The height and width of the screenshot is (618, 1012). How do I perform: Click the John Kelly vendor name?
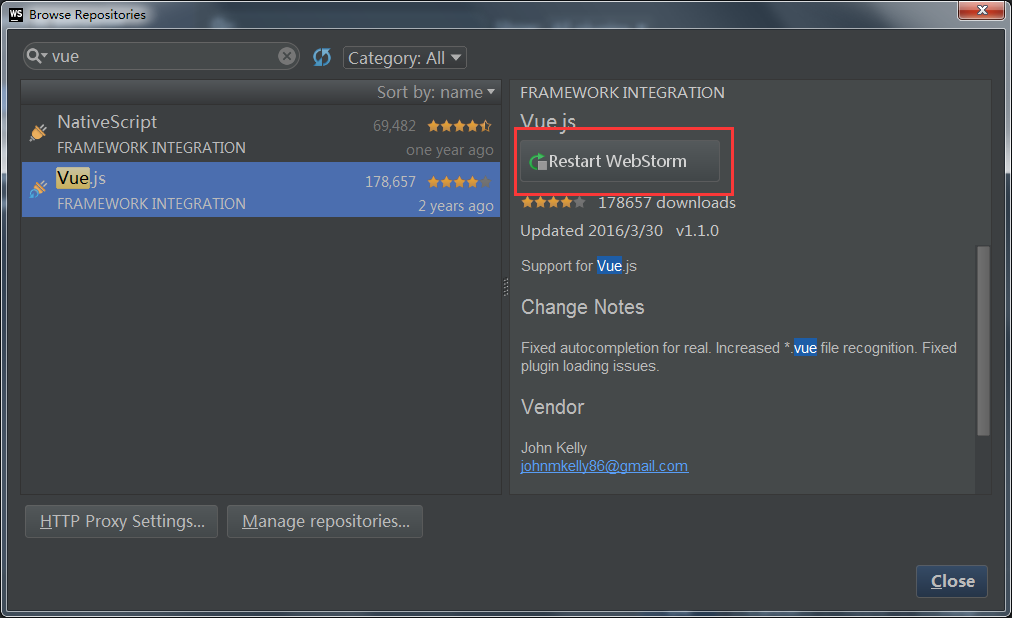tap(554, 448)
